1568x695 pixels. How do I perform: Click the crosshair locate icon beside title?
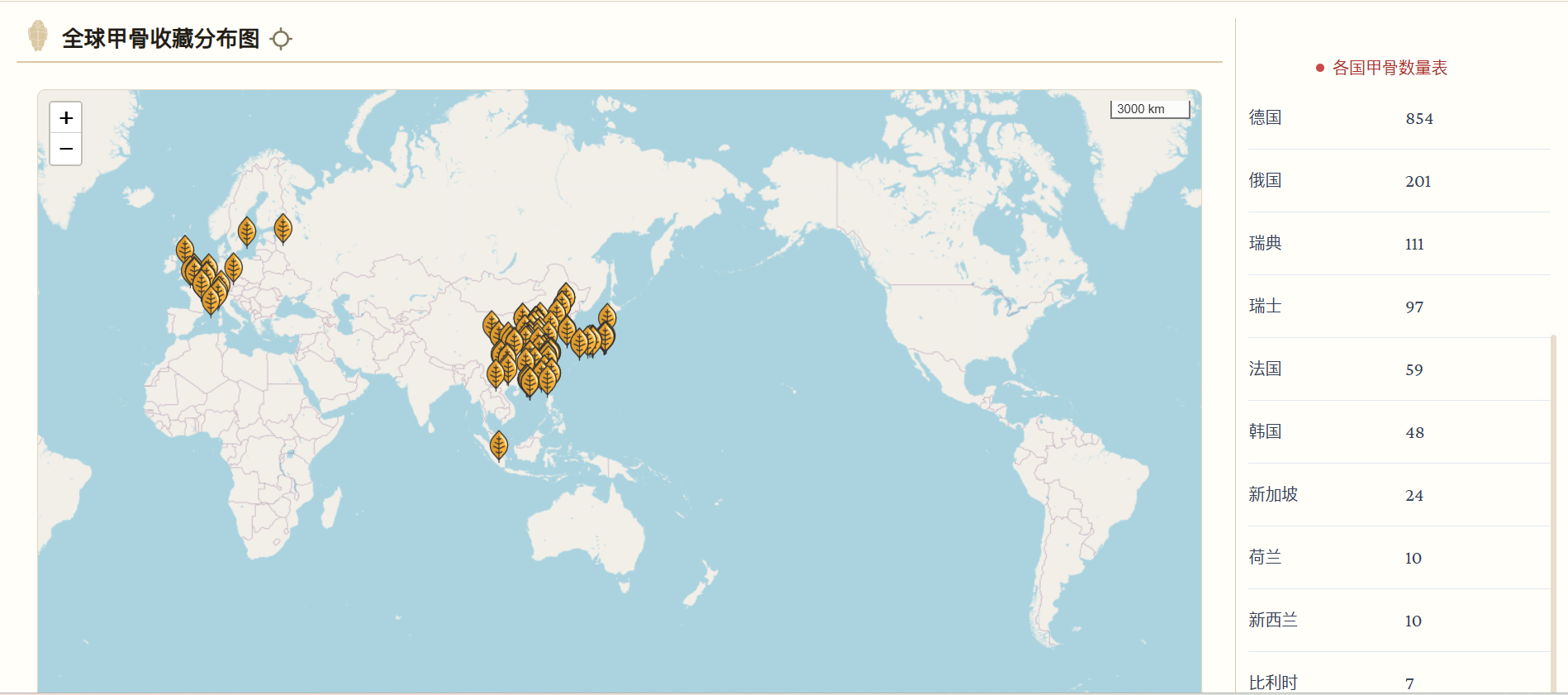pos(281,39)
